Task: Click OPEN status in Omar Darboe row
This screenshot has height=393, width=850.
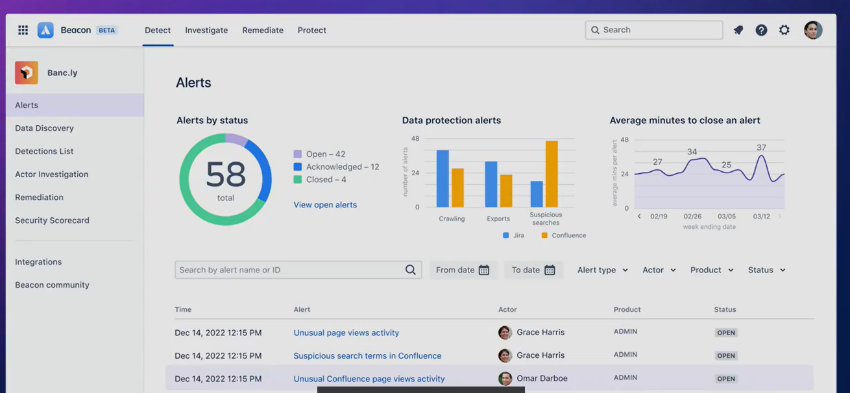Action: click(x=726, y=379)
